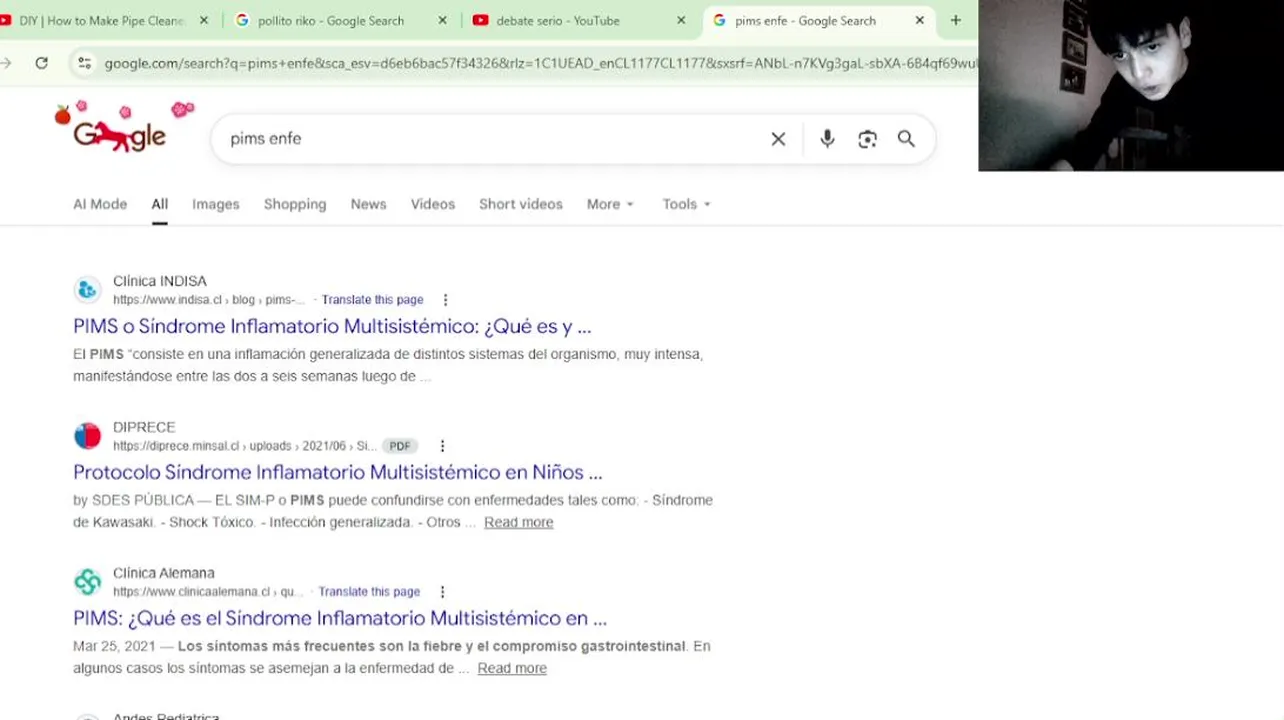Close the 'pollito riko - Google Search' tab
Image resolution: width=1284 pixels, height=720 pixels.
click(444, 20)
